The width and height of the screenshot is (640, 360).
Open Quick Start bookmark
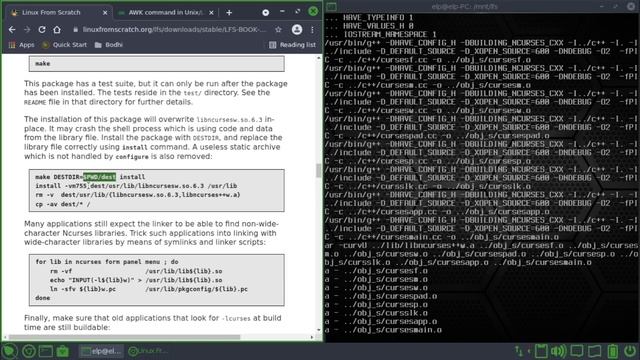pos(64,45)
